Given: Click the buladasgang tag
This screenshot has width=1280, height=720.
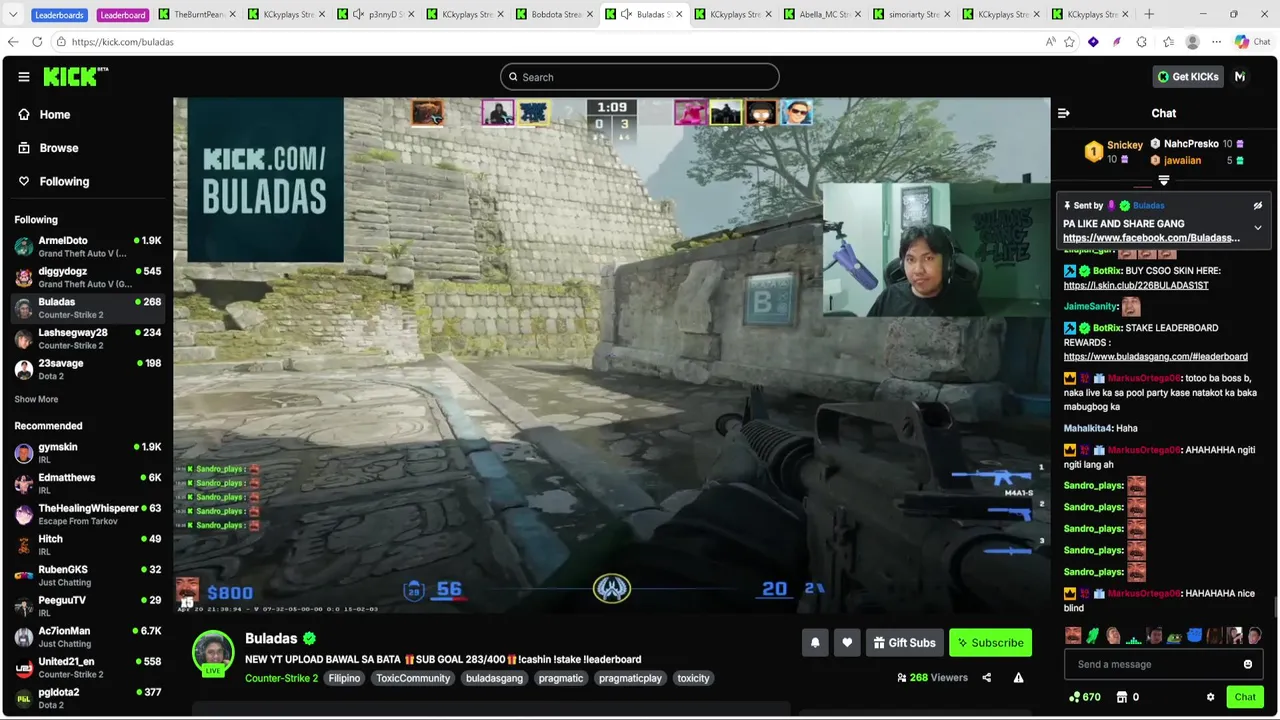Looking at the screenshot, I should click(x=494, y=678).
